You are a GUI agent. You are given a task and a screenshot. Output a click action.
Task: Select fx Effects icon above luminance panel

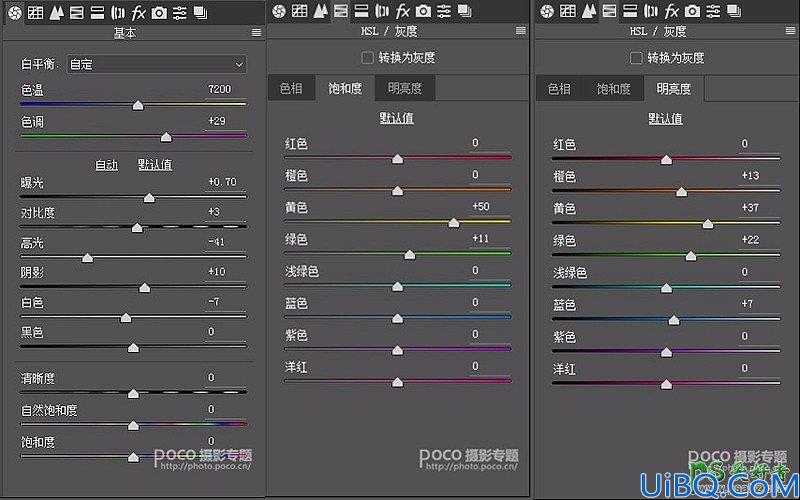click(671, 11)
